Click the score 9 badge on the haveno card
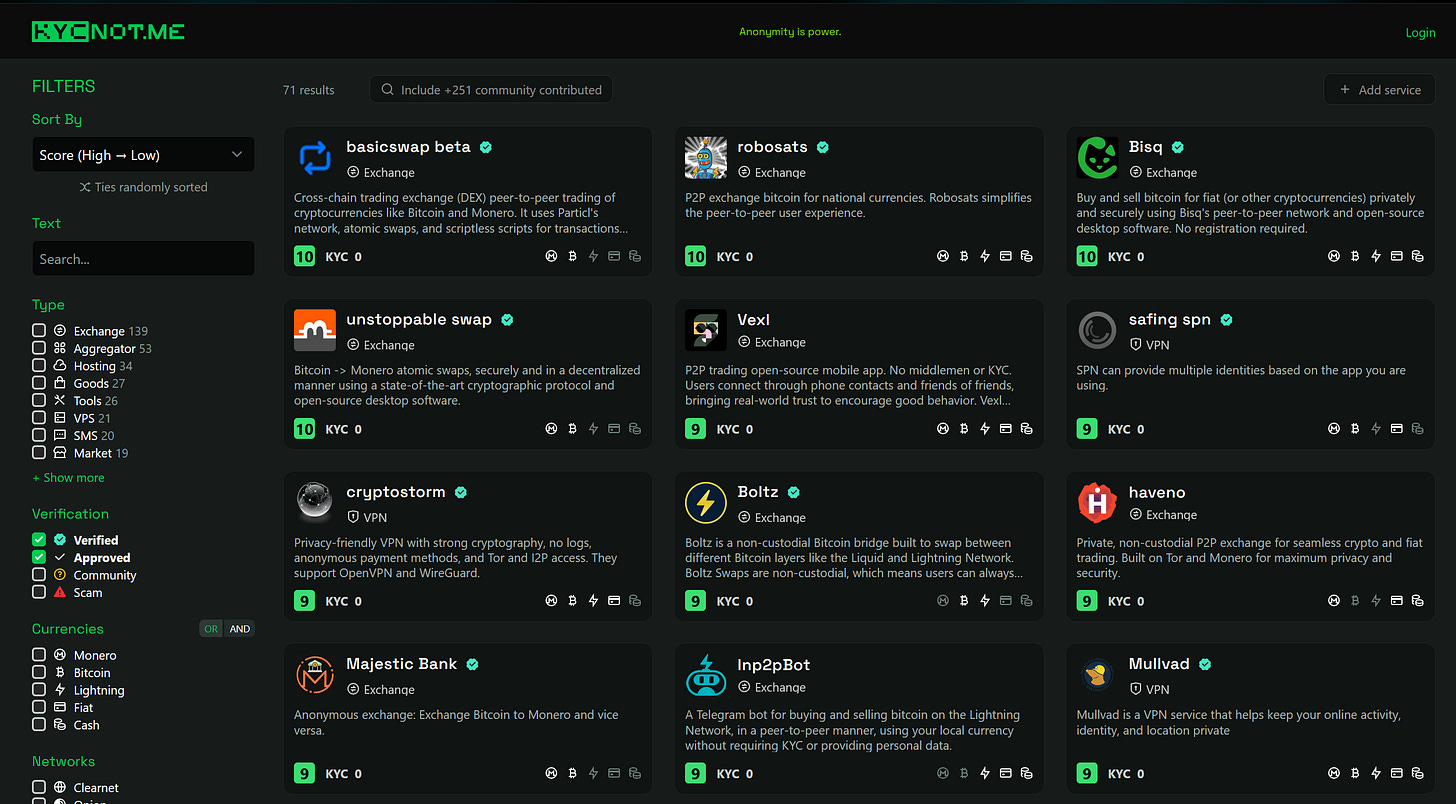 (x=1087, y=601)
